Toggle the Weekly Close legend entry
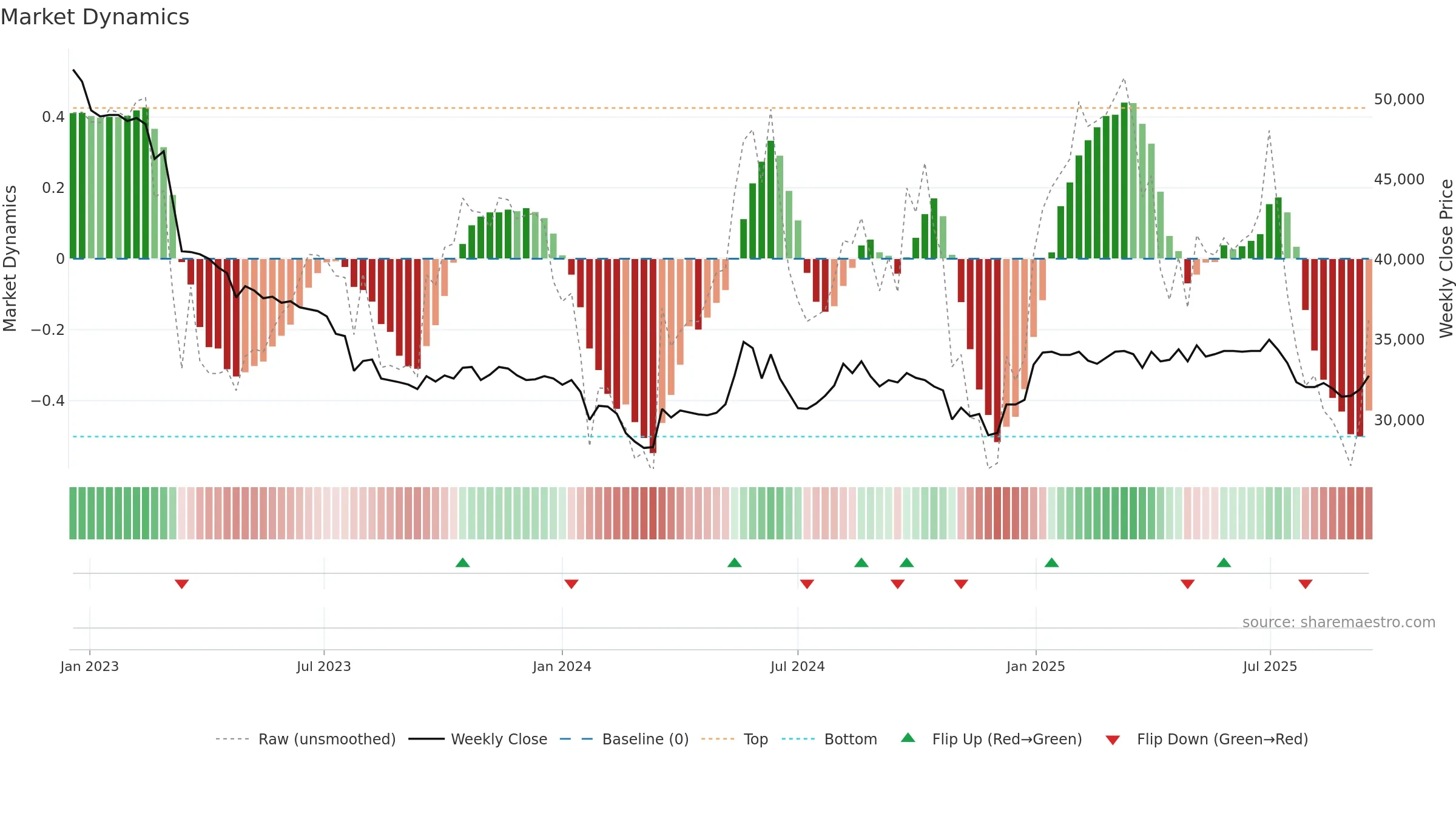Screen dimensions: 1456x819 click(477, 739)
